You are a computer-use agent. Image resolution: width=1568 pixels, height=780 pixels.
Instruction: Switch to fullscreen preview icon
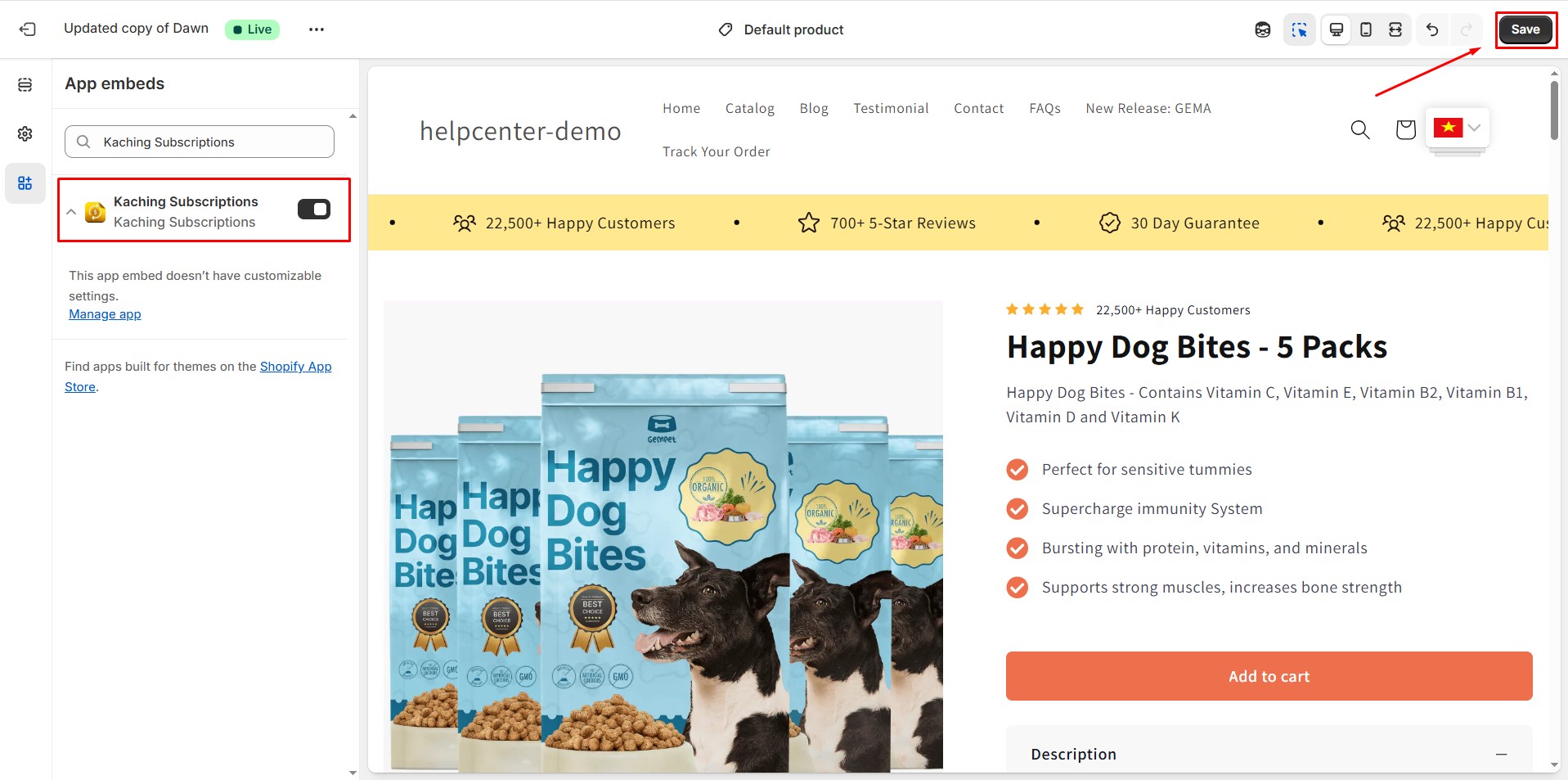(1395, 29)
